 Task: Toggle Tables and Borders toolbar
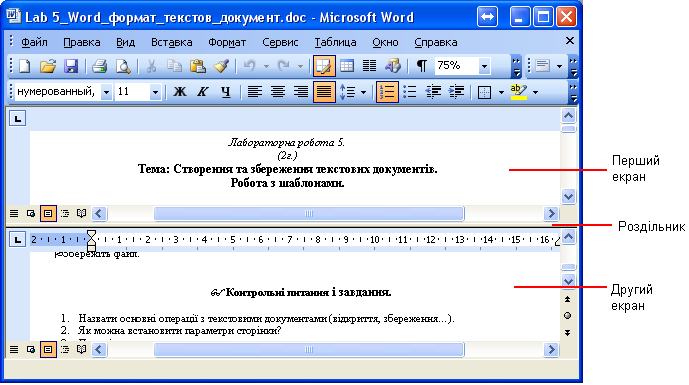[x=324, y=66]
